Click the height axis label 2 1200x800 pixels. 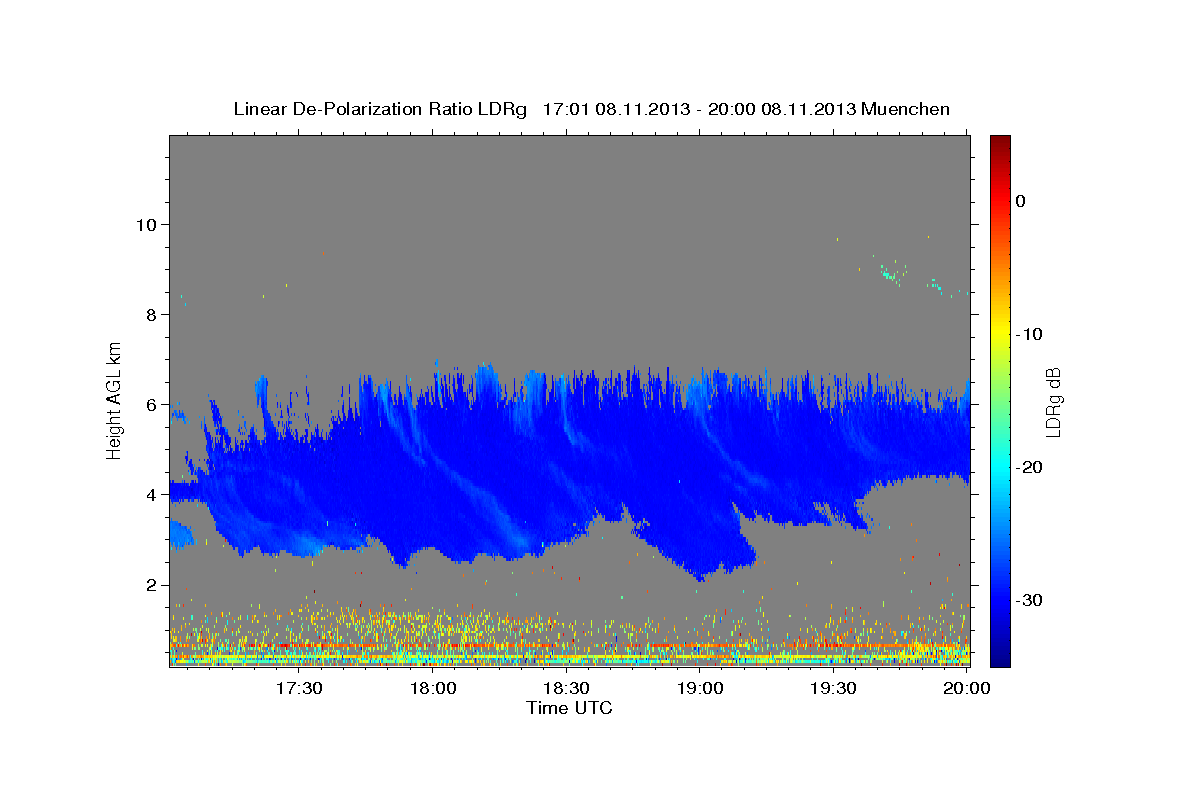pos(150,585)
